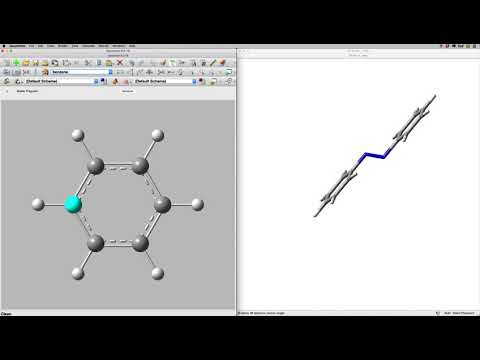The height and width of the screenshot is (360, 480).
Task: Select the rightmost carbon atom of the ring
Action: 162,204
